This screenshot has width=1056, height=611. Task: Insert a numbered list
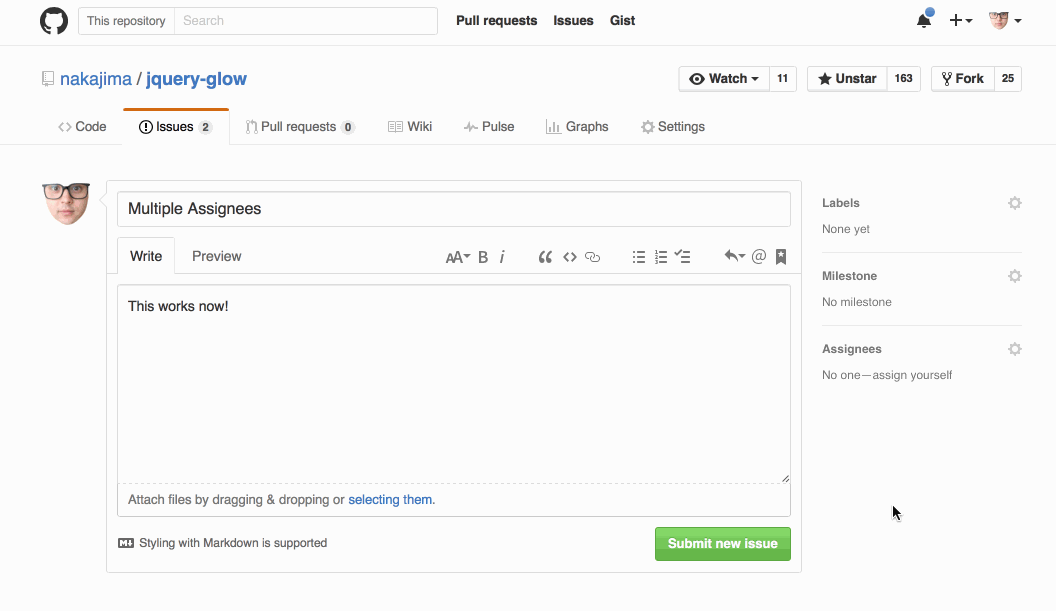pos(661,257)
